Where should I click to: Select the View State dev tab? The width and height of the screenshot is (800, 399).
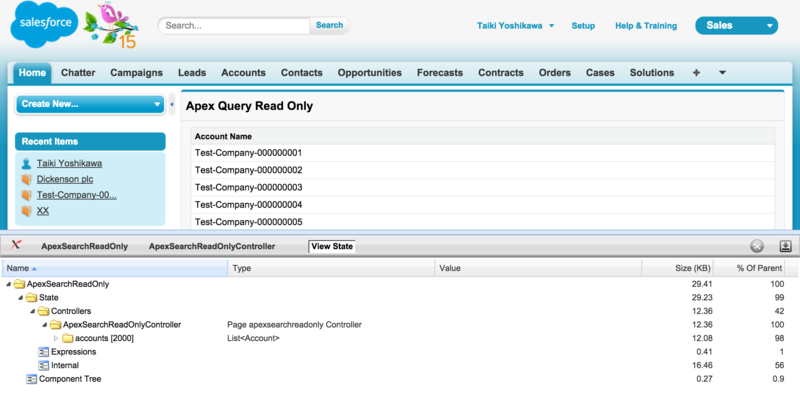pyautogui.click(x=332, y=246)
